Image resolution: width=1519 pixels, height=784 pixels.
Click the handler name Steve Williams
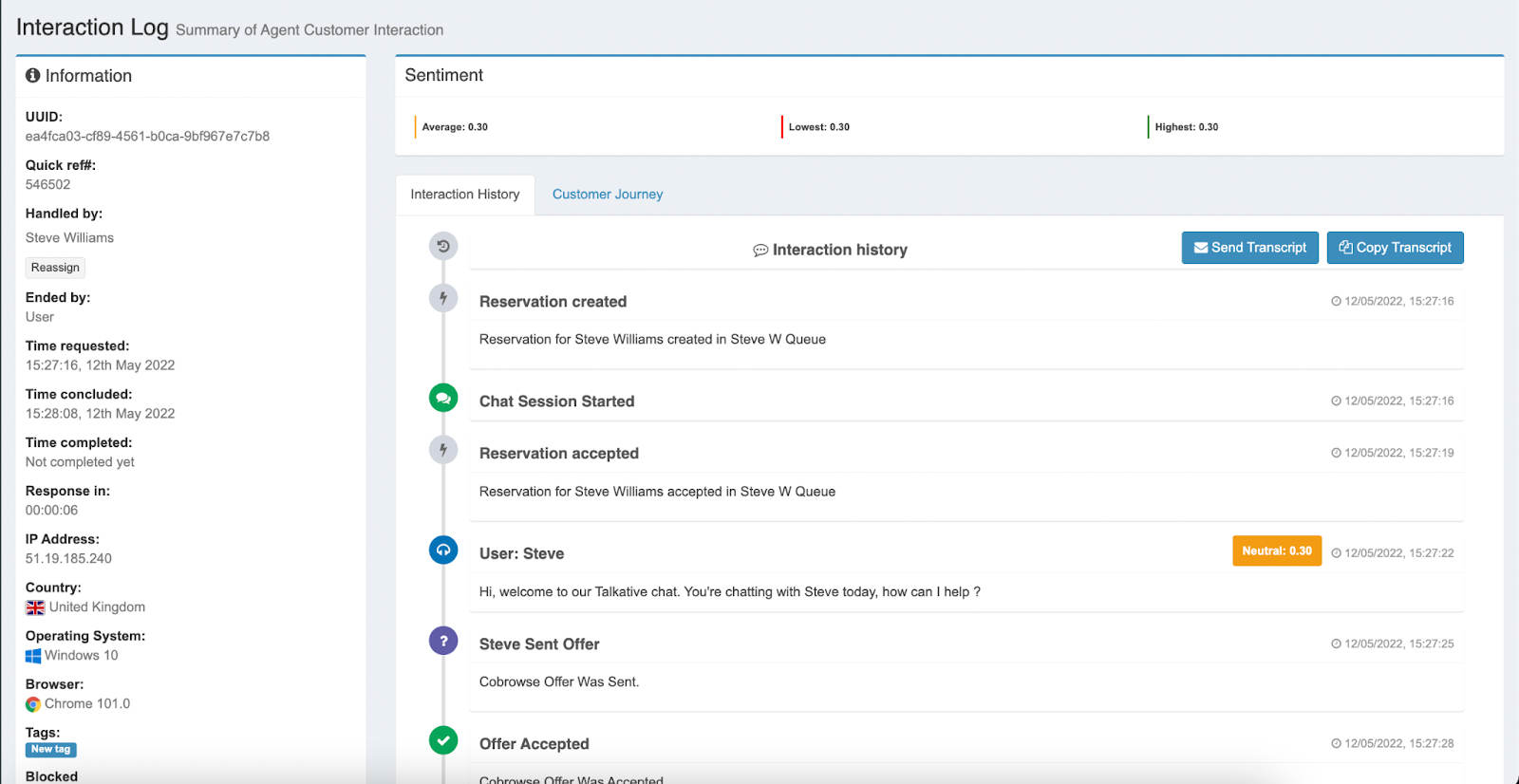pos(69,238)
